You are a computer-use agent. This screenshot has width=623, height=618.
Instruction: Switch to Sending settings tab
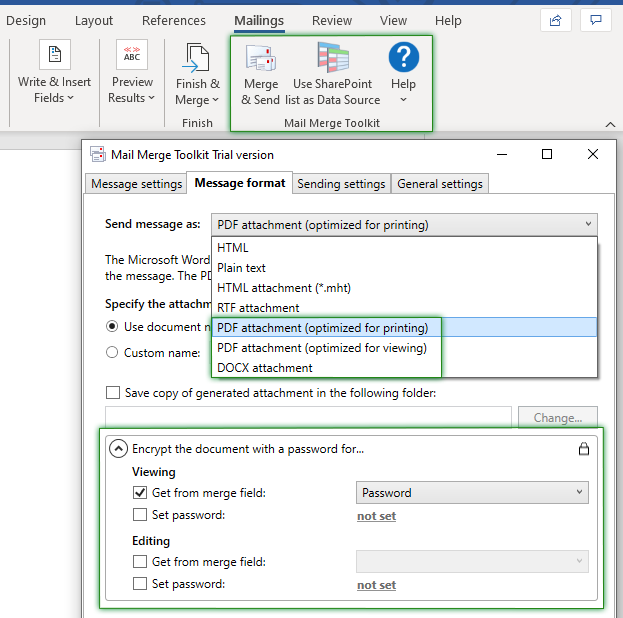341,184
